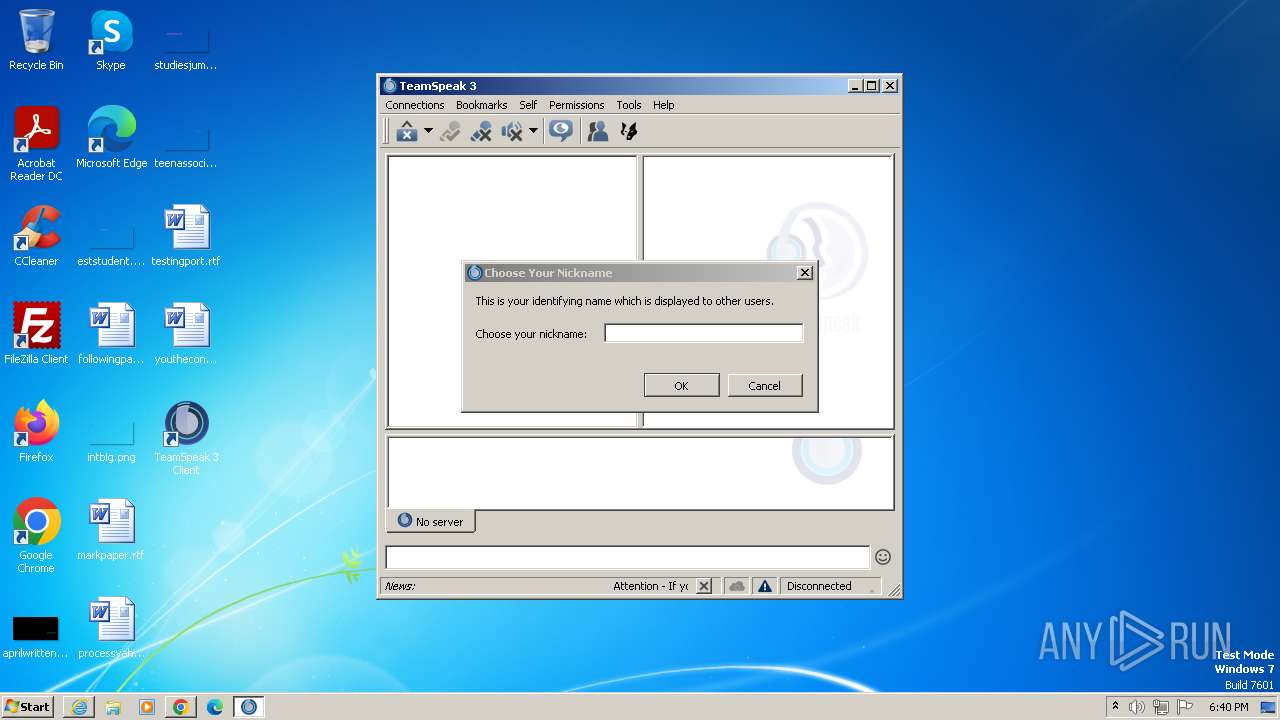Open the Bookmarks menu
This screenshot has width=1280, height=720.
tap(481, 105)
